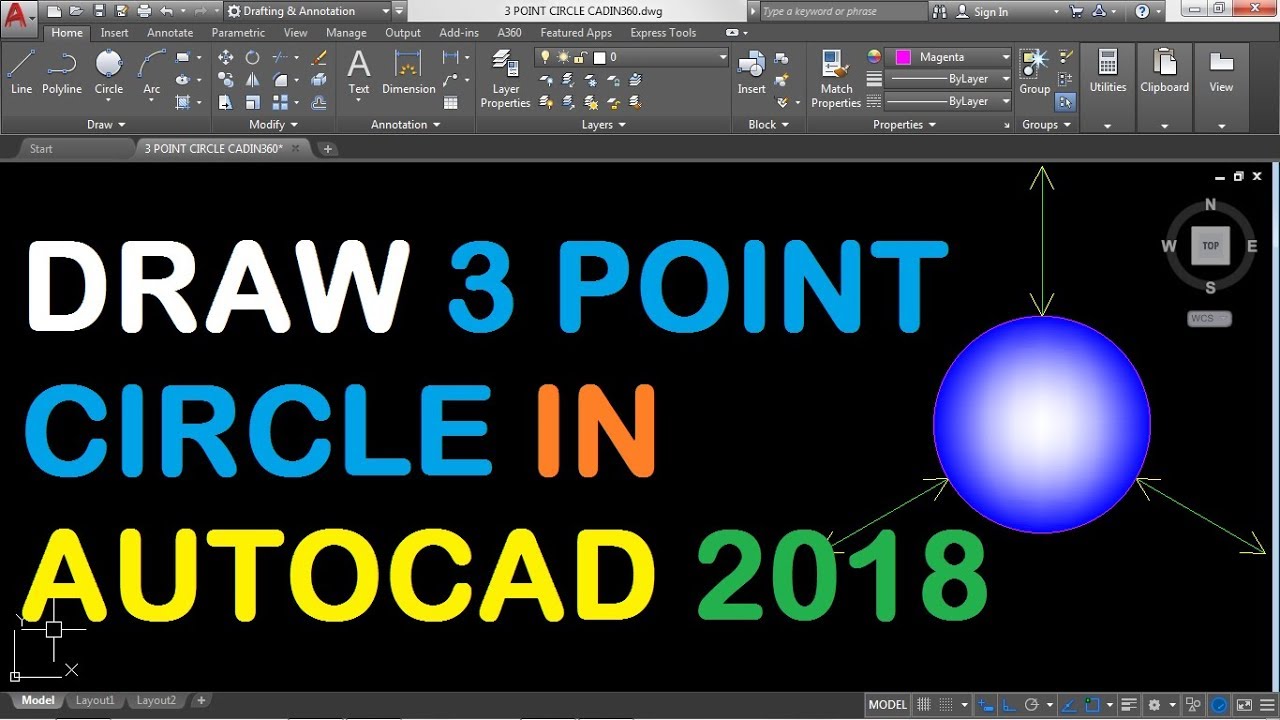
Task: Click the Erase tool icon
Action: (319, 57)
